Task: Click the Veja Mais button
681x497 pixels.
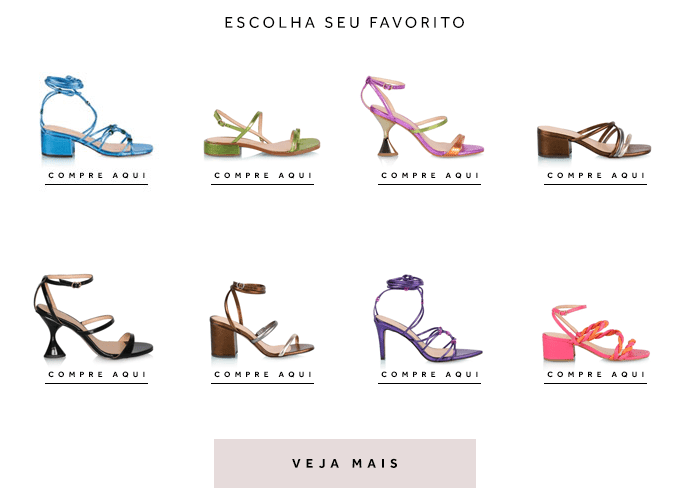Action: point(345,463)
